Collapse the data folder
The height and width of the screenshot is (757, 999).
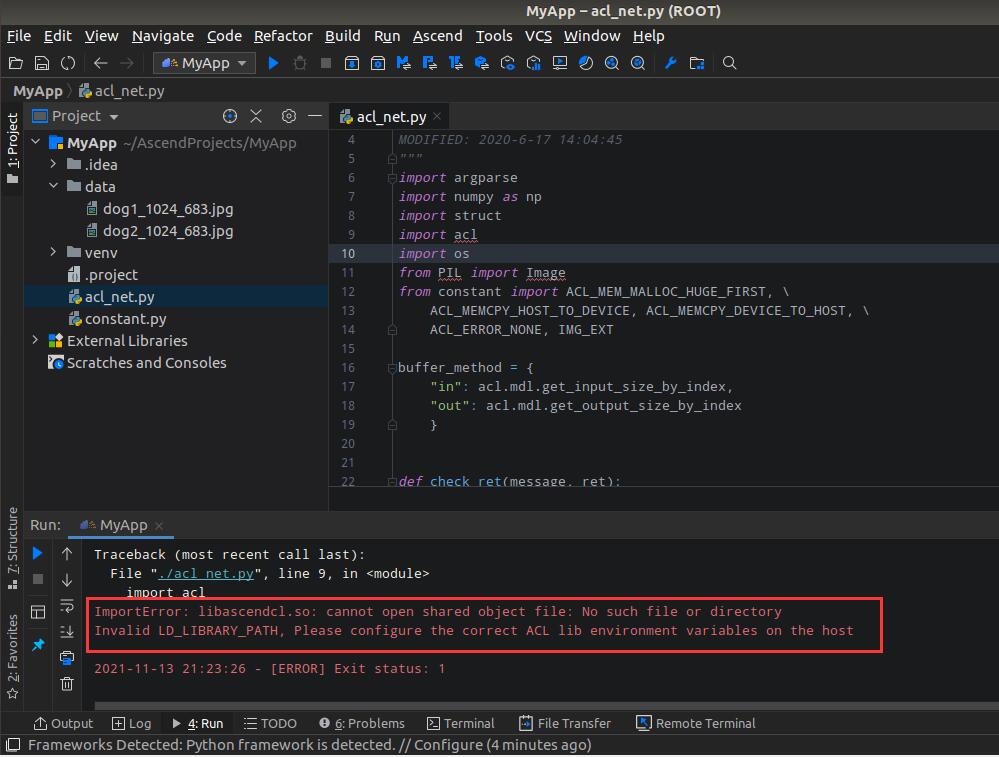53,187
